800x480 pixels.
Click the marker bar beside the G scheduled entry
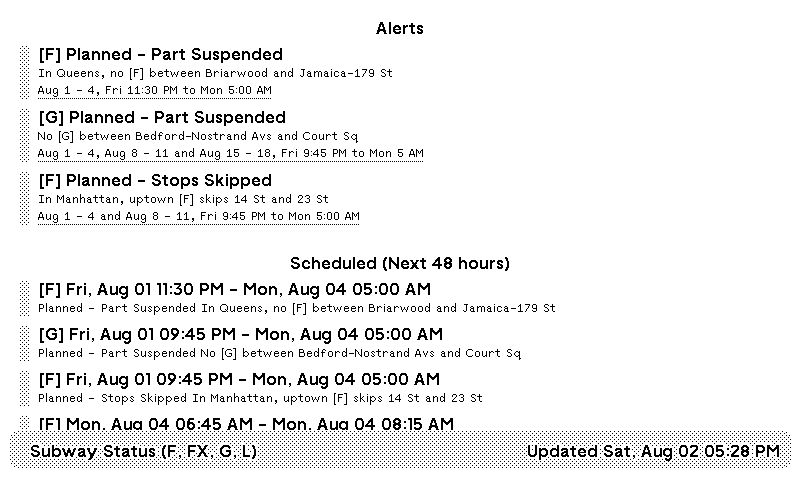point(25,341)
